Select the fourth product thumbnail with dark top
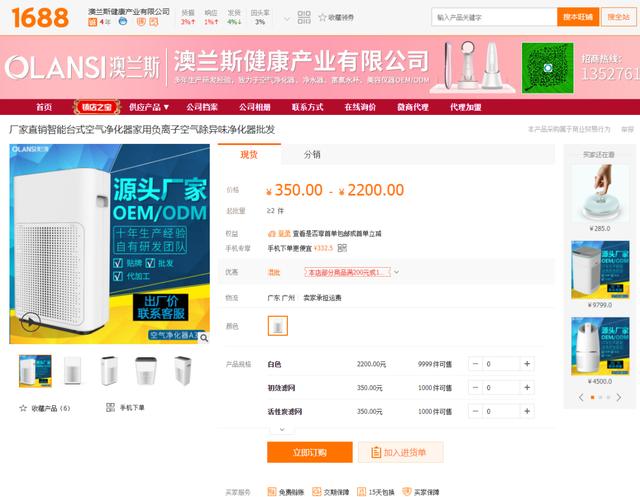 146,371
